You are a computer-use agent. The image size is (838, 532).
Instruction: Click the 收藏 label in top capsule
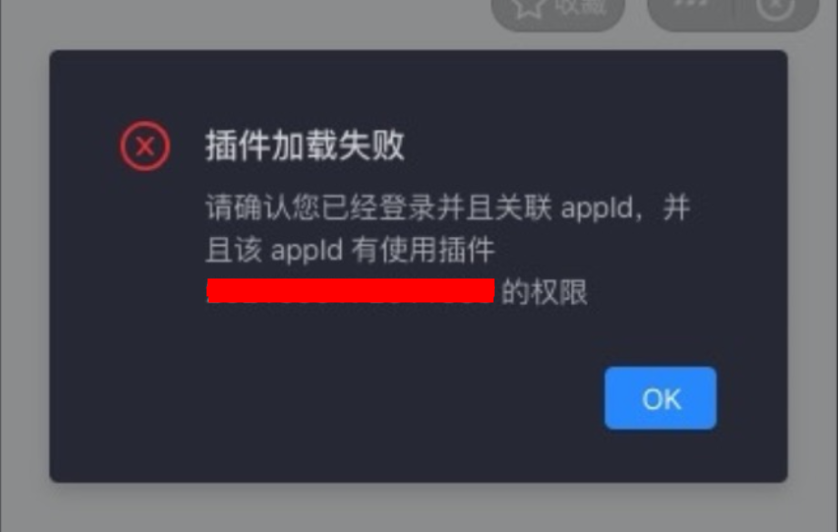tap(580, 6)
